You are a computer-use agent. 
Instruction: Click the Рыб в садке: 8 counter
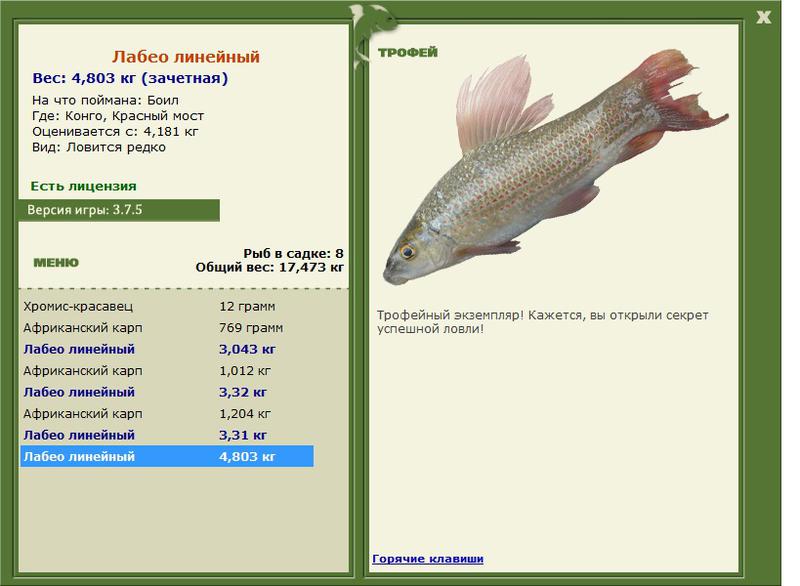pyautogui.click(x=293, y=253)
